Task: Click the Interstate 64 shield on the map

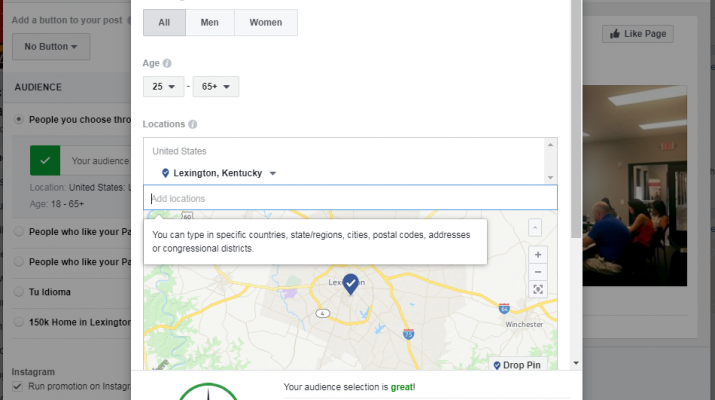Action: pyautogui.click(x=504, y=309)
